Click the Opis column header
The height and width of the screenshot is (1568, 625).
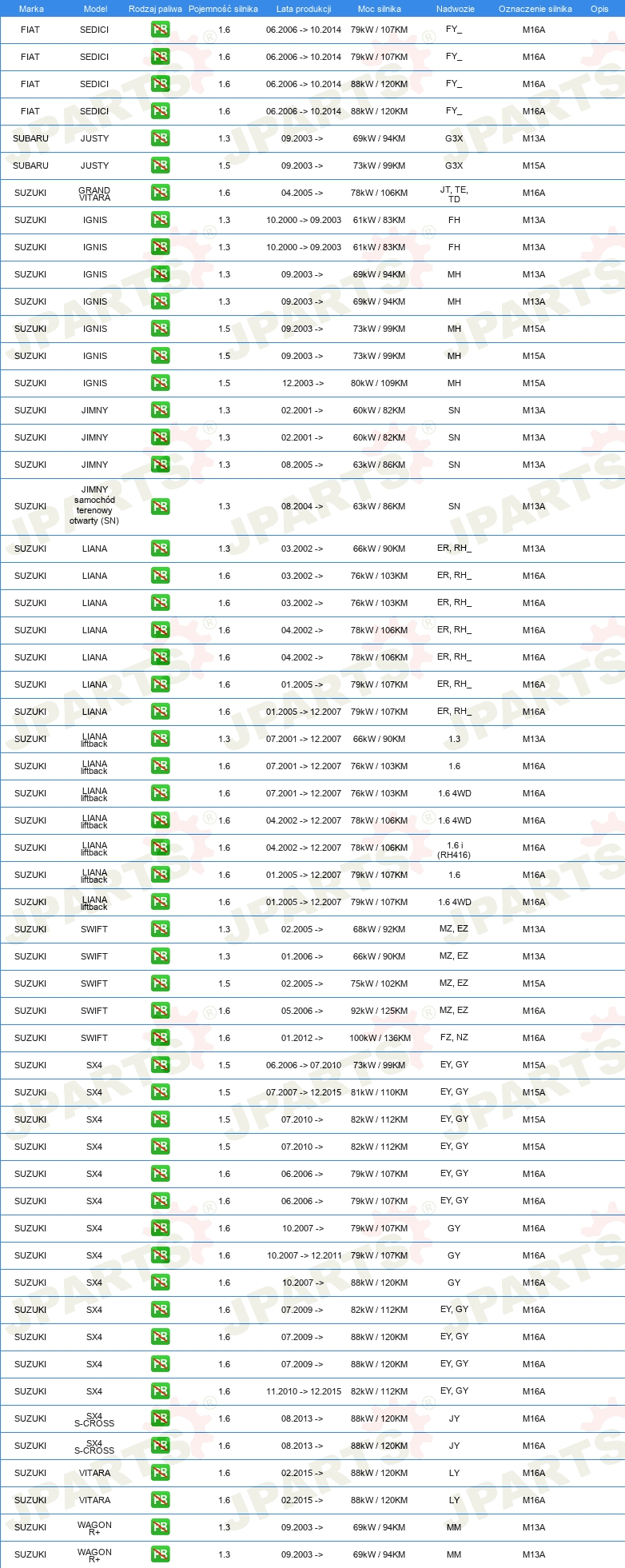pos(599,9)
